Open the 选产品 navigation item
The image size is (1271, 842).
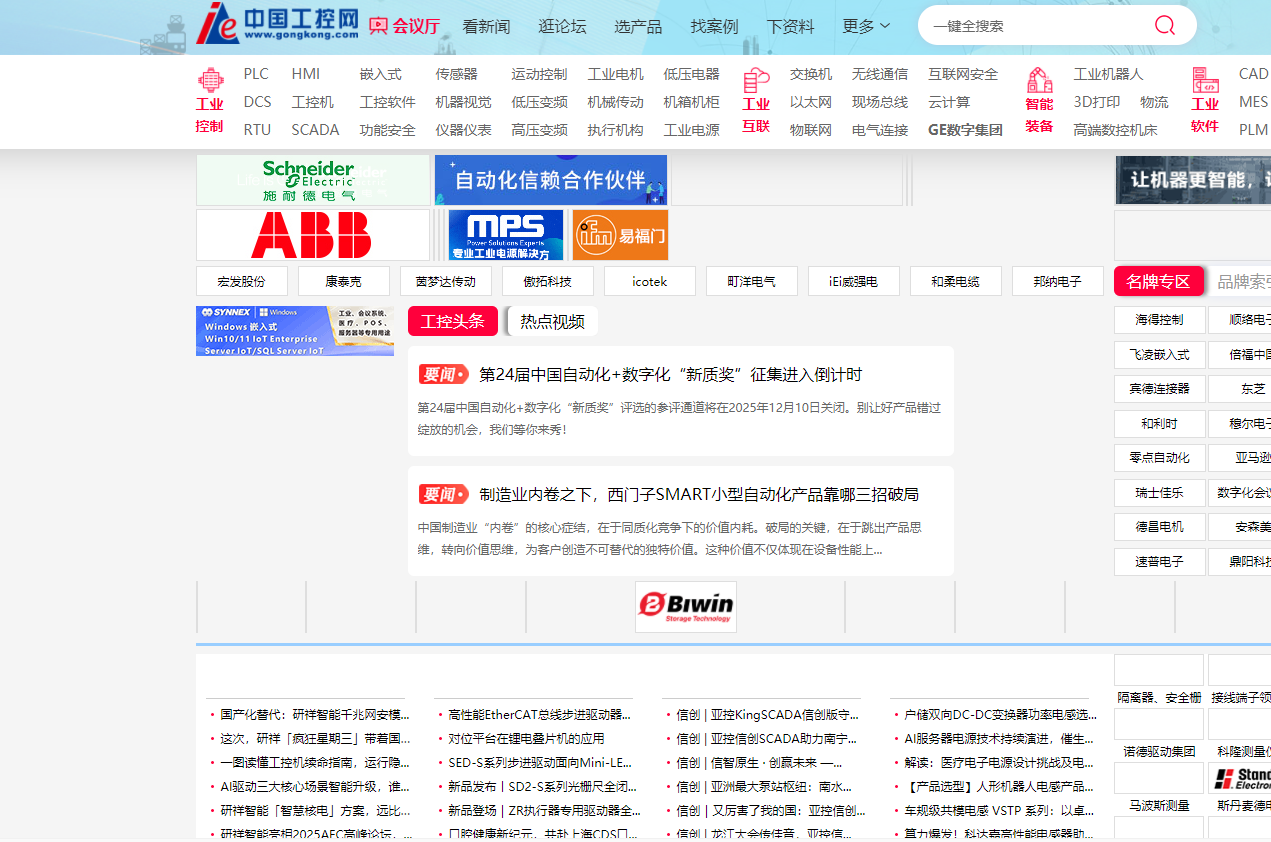pyautogui.click(x=638, y=26)
